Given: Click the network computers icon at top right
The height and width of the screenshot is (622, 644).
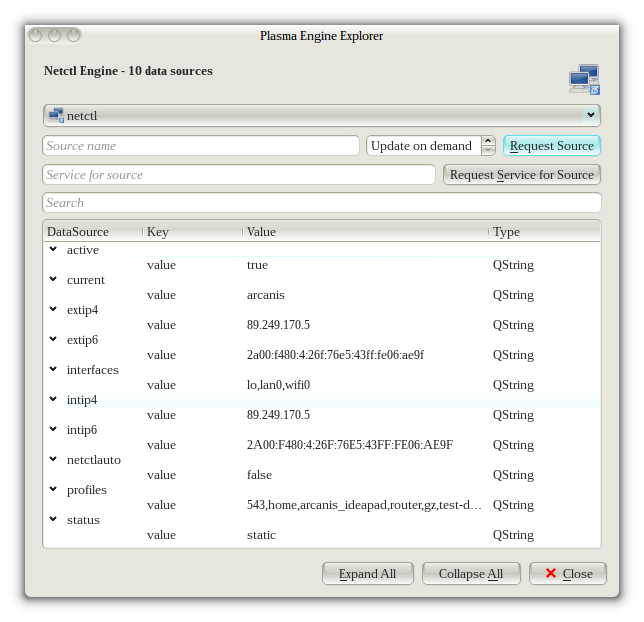Looking at the screenshot, I should pos(583,79).
